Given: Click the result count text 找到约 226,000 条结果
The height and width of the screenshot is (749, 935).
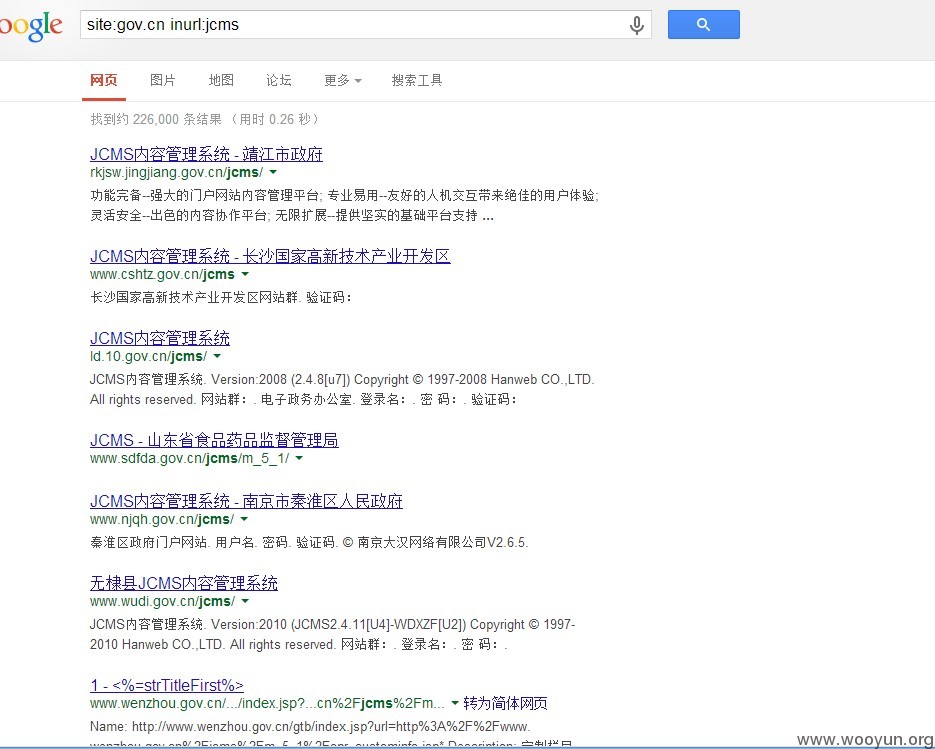Looking at the screenshot, I should [x=156, y=119].
